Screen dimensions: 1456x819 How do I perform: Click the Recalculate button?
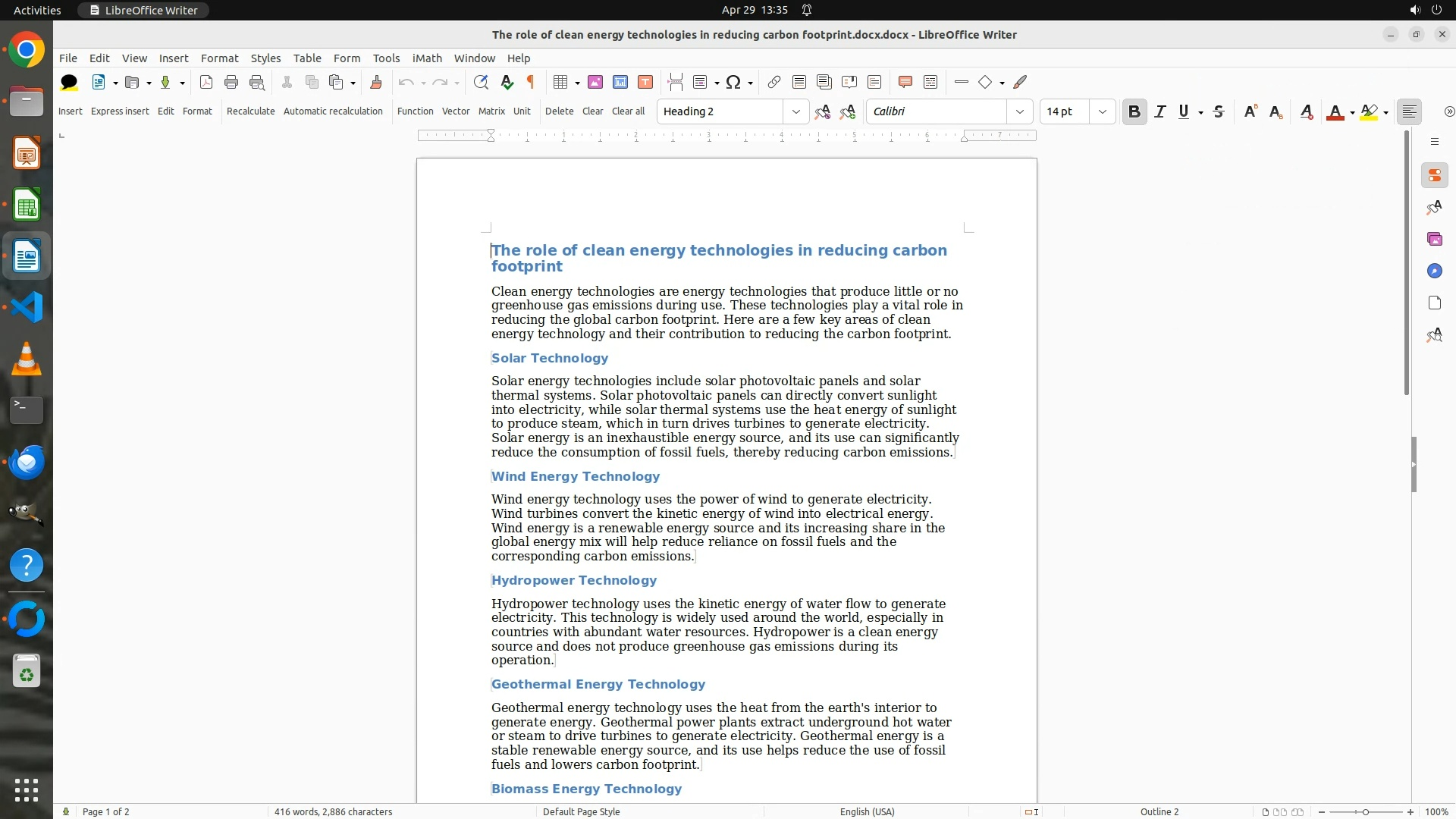[250, 111]
